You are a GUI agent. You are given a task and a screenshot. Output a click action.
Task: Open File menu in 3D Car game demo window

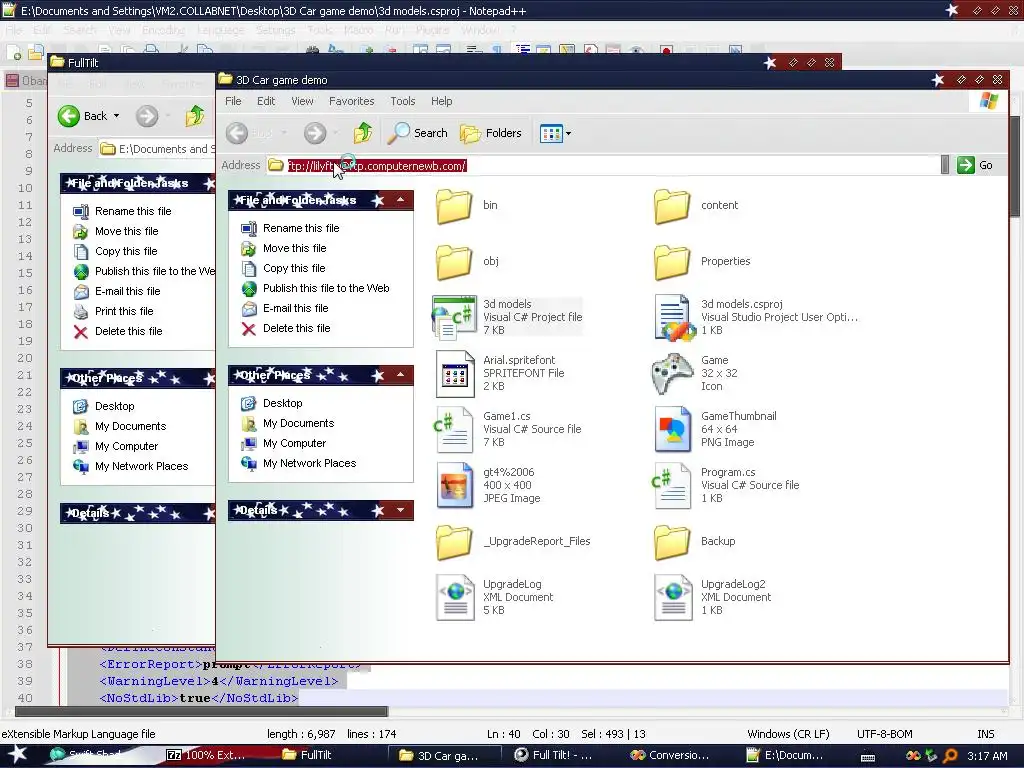click(x=233, y=101)
